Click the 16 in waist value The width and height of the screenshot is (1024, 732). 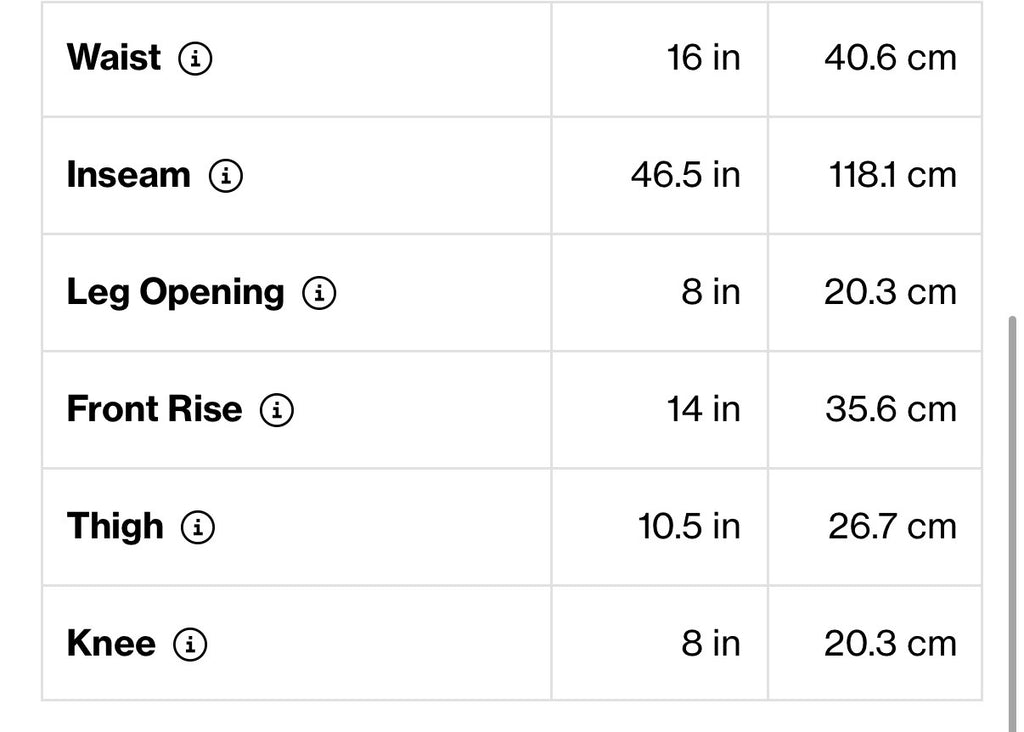pyautogui.click(x=703, y=57)
